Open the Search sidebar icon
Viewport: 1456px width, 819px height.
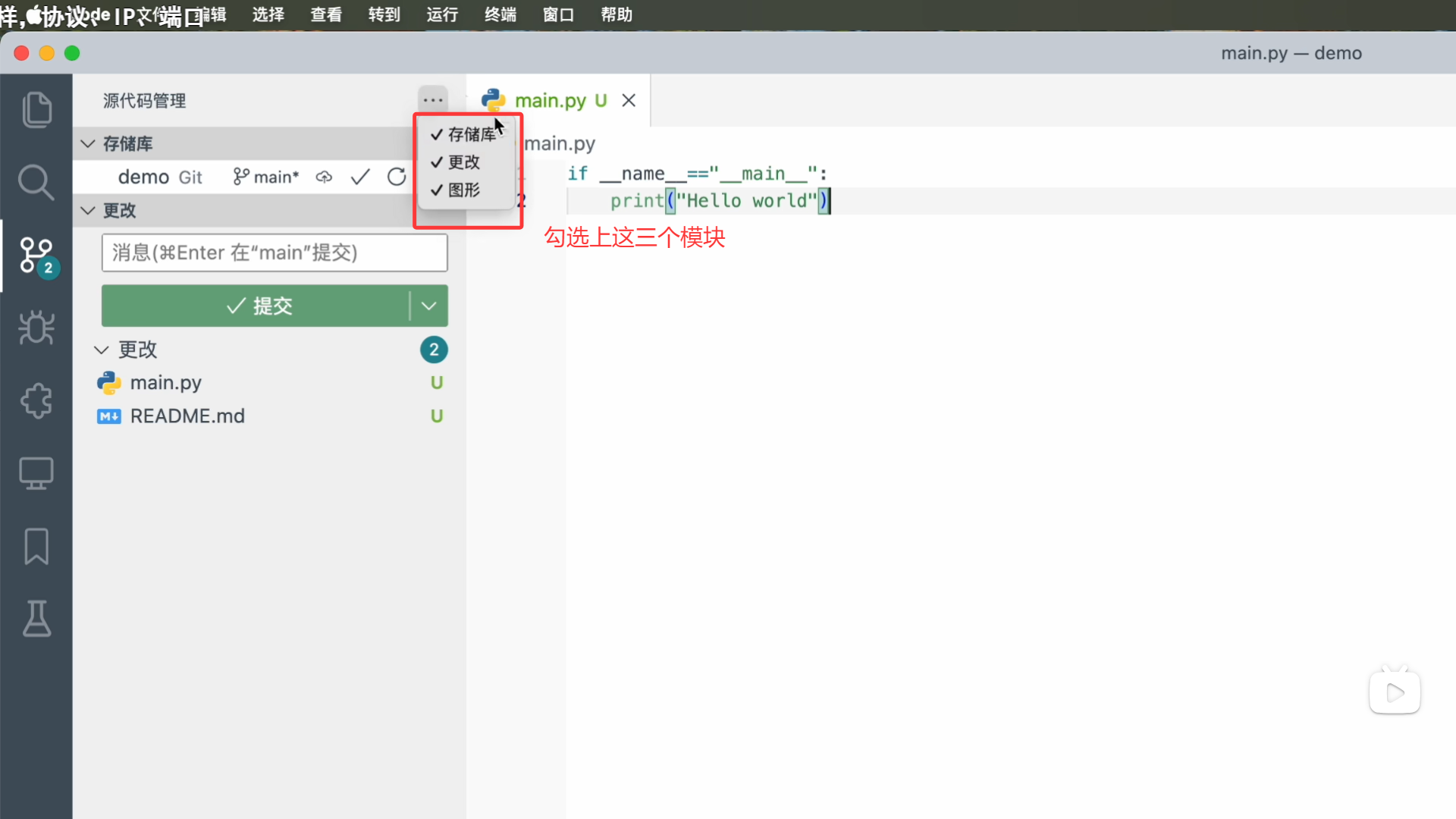[x=36, y=183]
